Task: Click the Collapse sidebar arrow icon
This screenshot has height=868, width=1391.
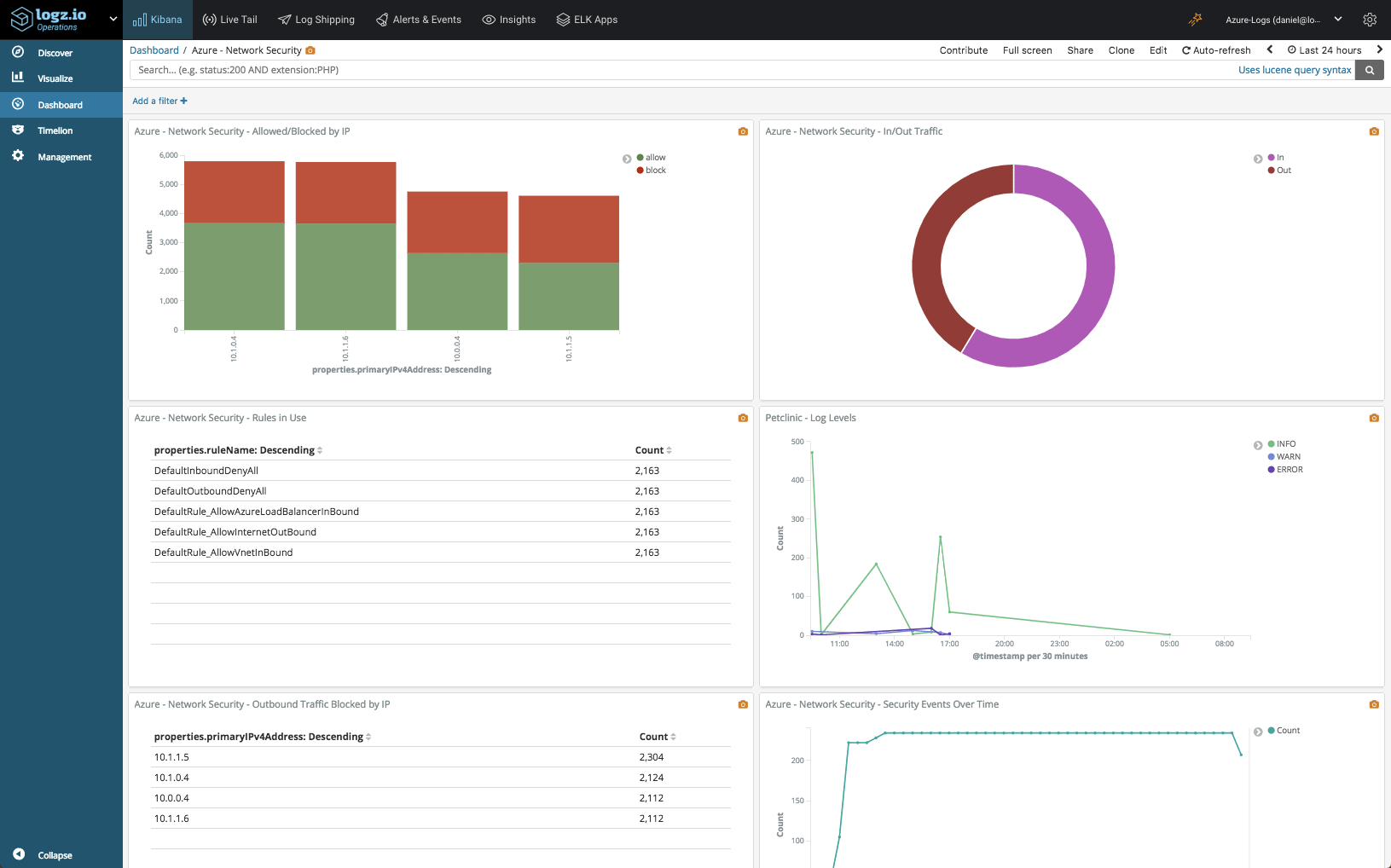Action: click(x=19, y=854)
